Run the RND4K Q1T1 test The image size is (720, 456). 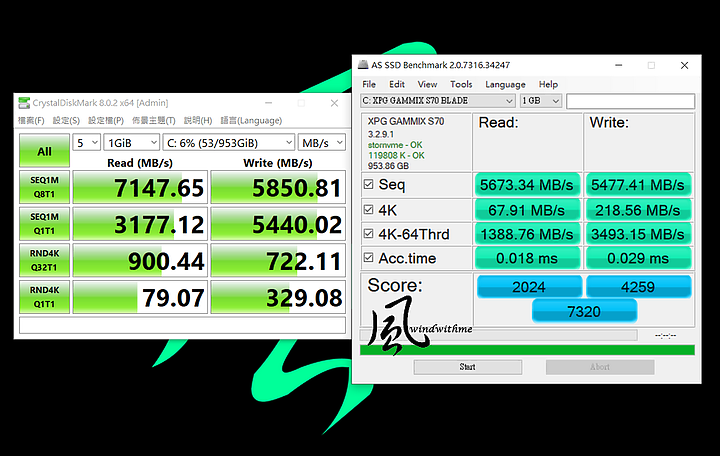[45, 297]
